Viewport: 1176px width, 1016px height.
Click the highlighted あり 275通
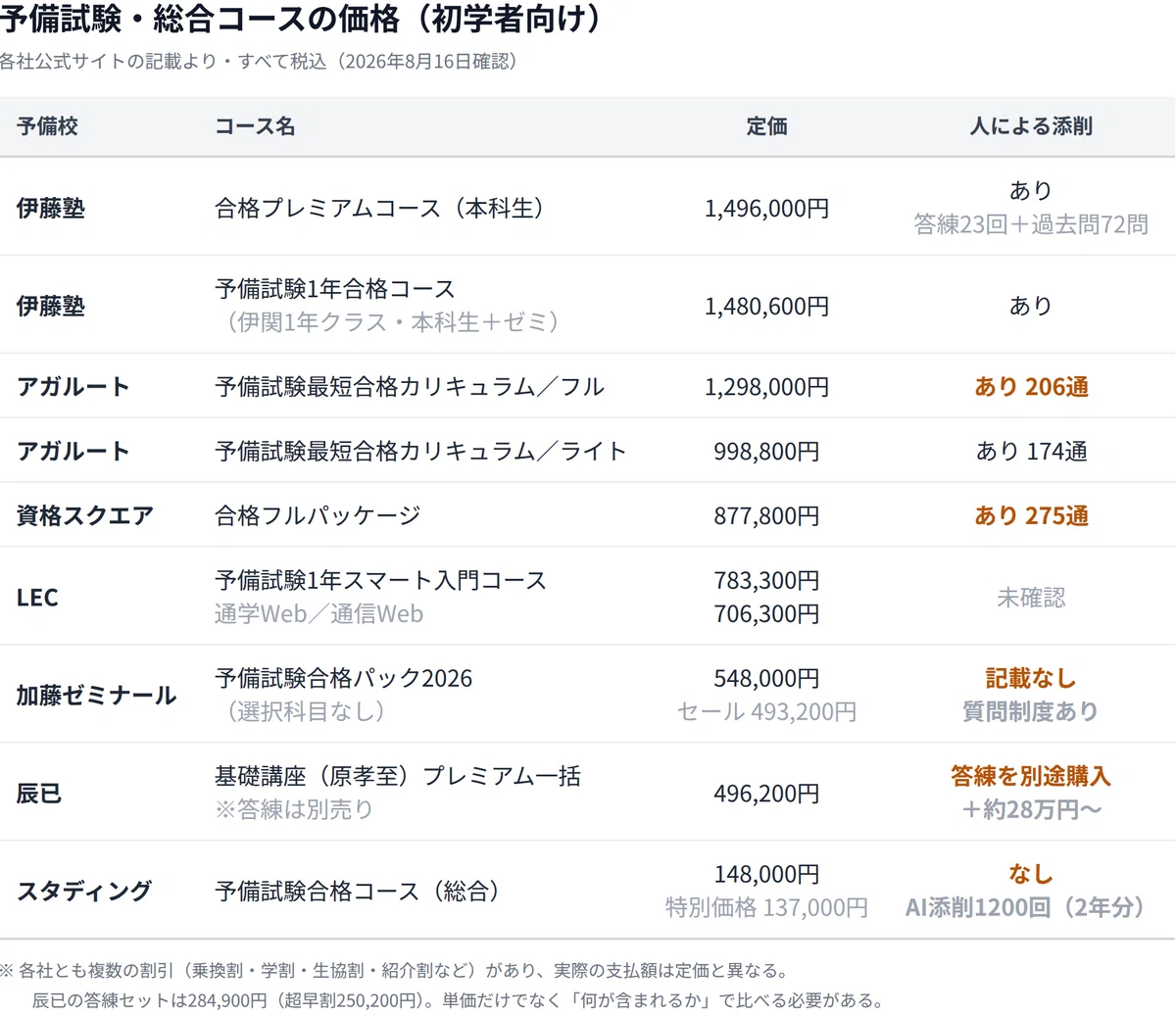pyautogui.click(x=1031, y=516)
